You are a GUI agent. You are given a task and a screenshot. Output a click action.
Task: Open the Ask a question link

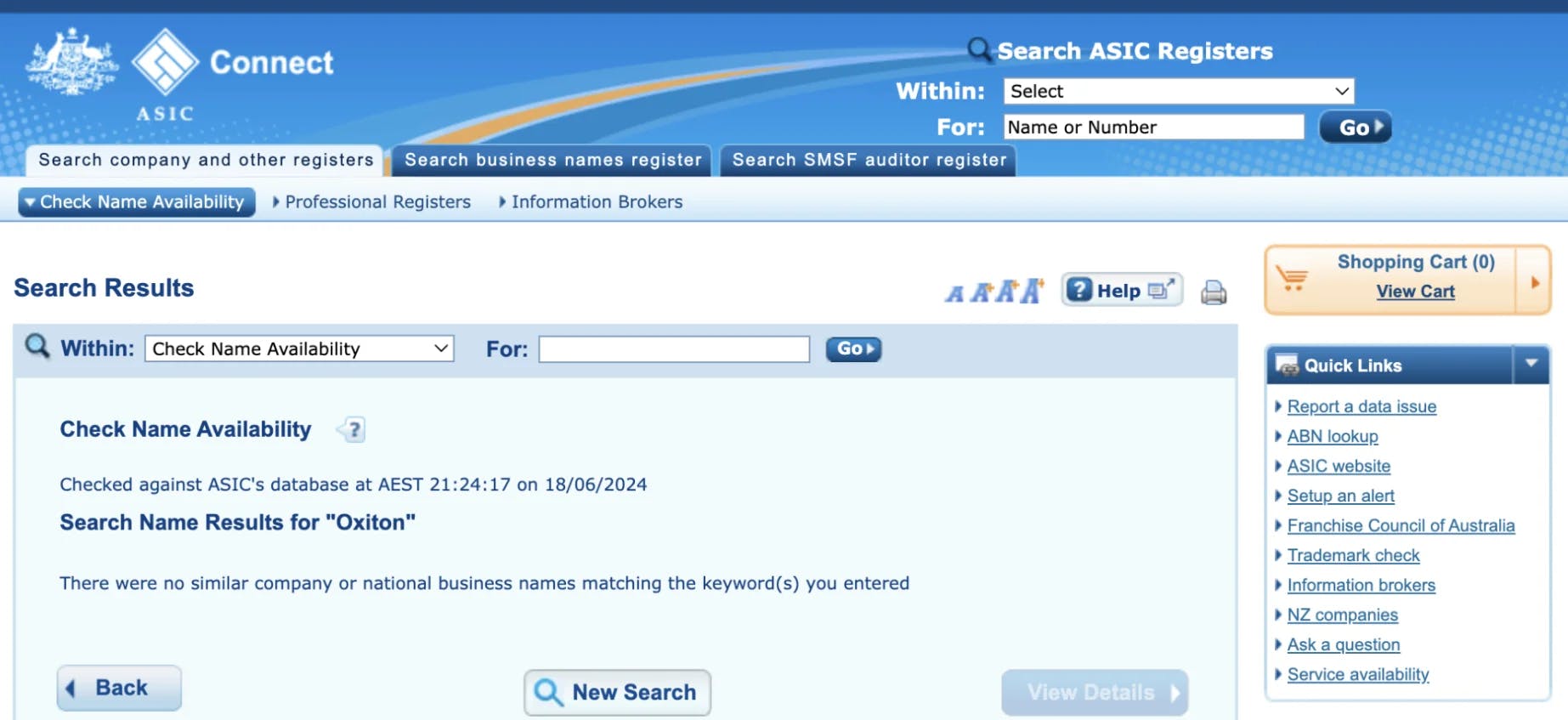point(1343,644)
